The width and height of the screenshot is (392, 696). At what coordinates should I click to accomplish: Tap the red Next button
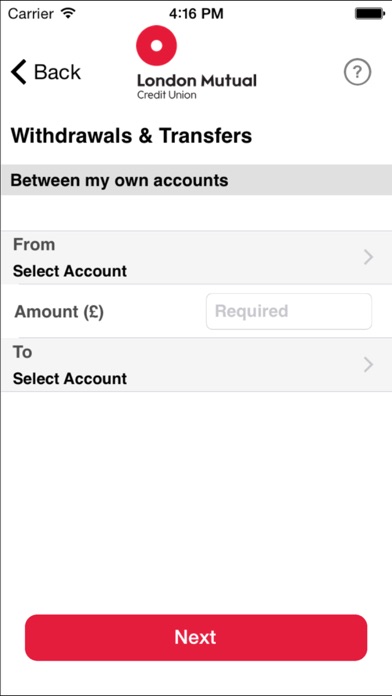(x=196, y=637)
